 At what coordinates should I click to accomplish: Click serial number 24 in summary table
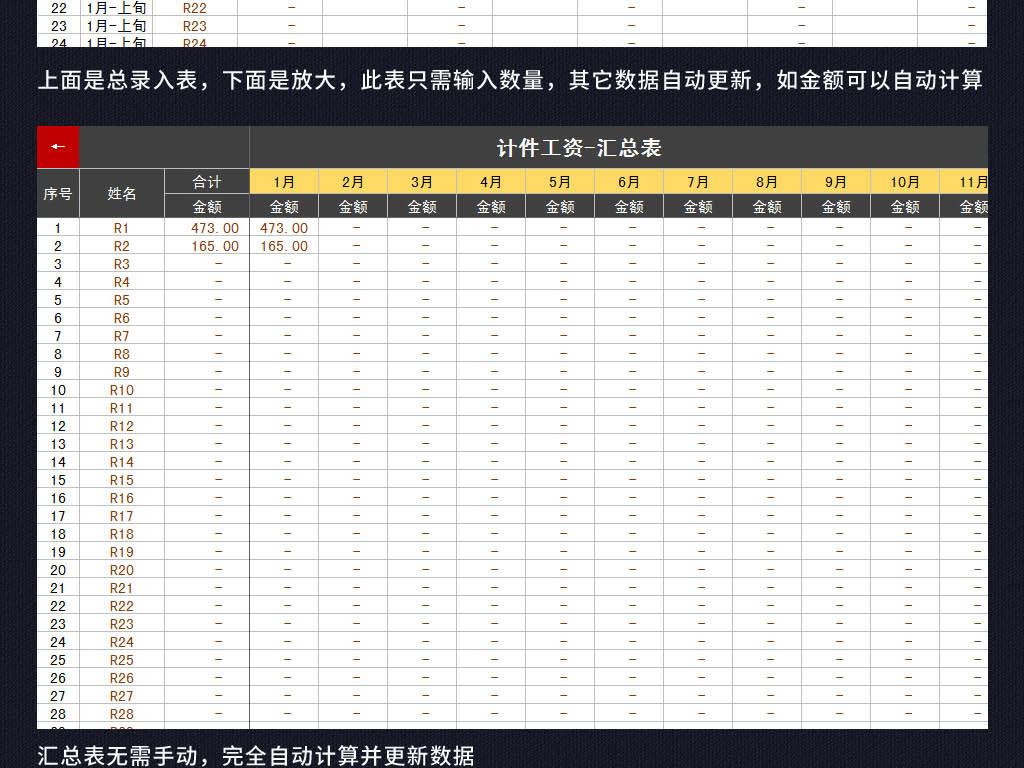tap(58, 642)
